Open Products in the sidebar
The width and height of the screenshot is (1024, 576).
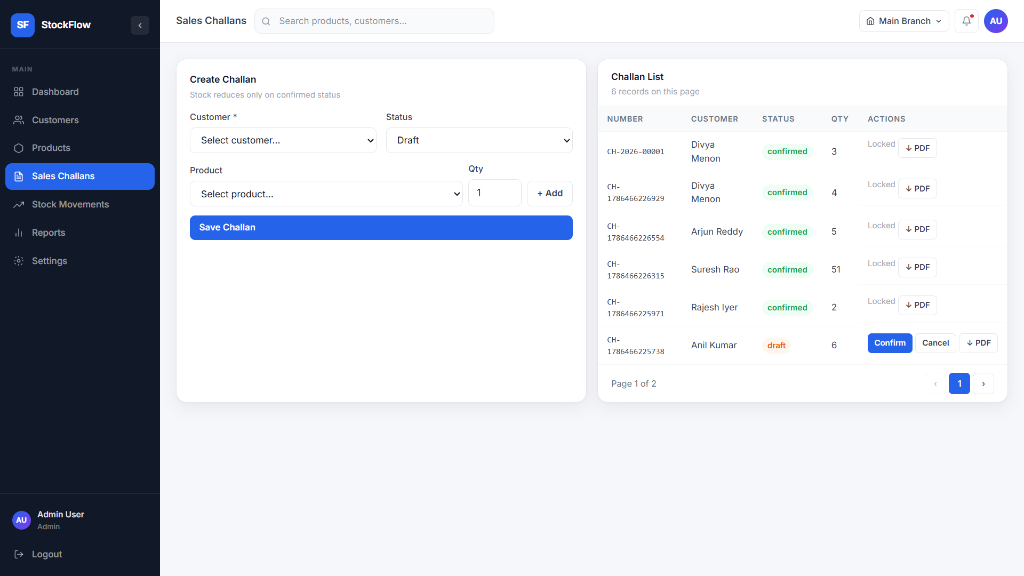(80, 148)
